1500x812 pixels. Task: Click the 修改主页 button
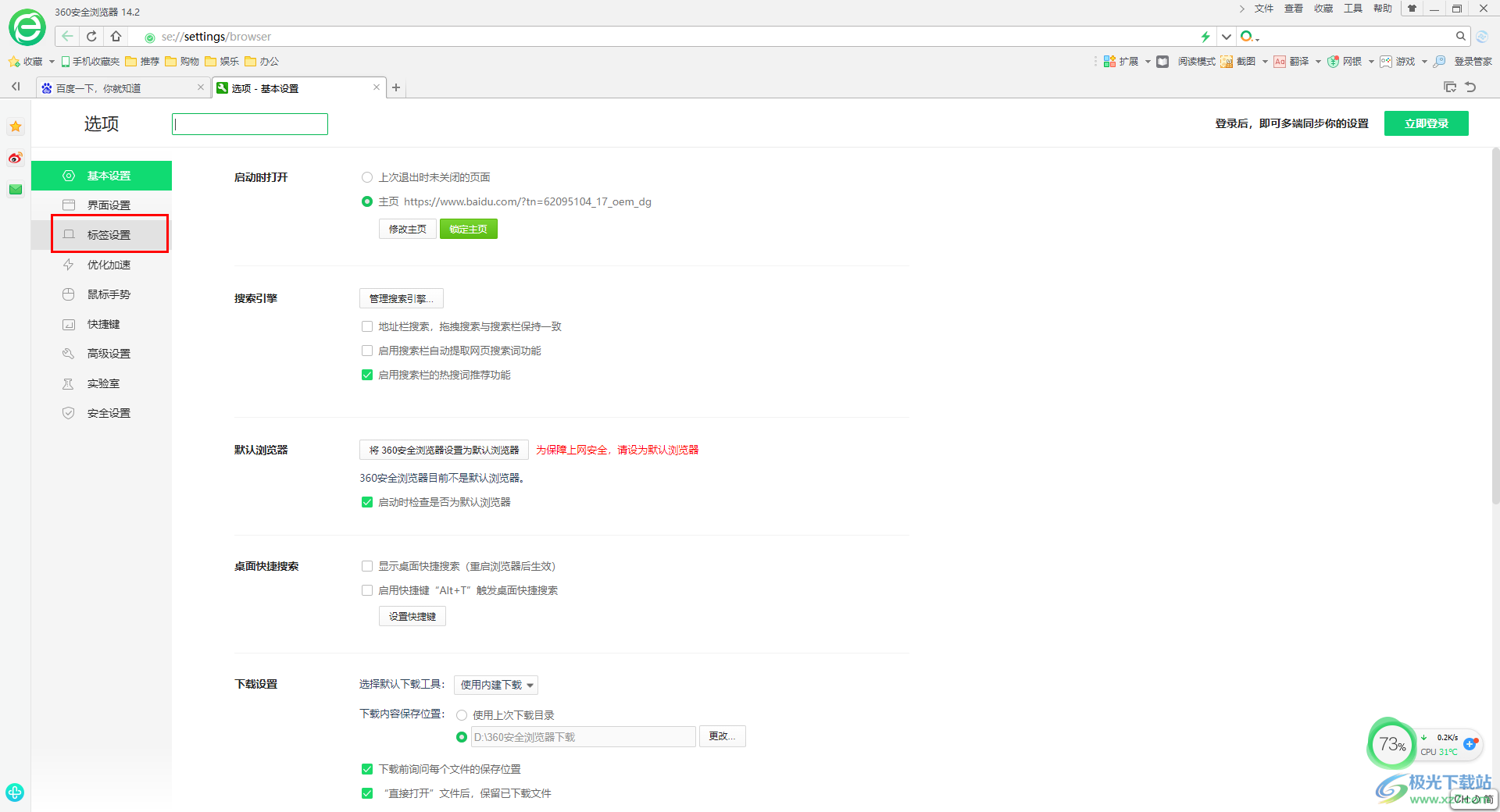coord(408,229)
